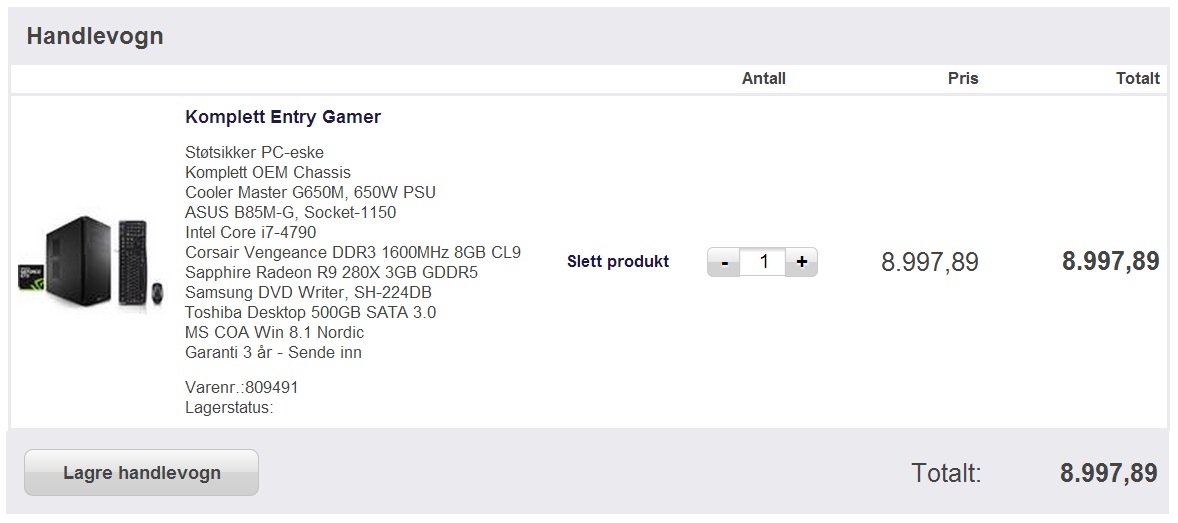Select 'Samsung DVD Writer, SH-224DB' line
The image size is (1178, 523).
[308, 292]
